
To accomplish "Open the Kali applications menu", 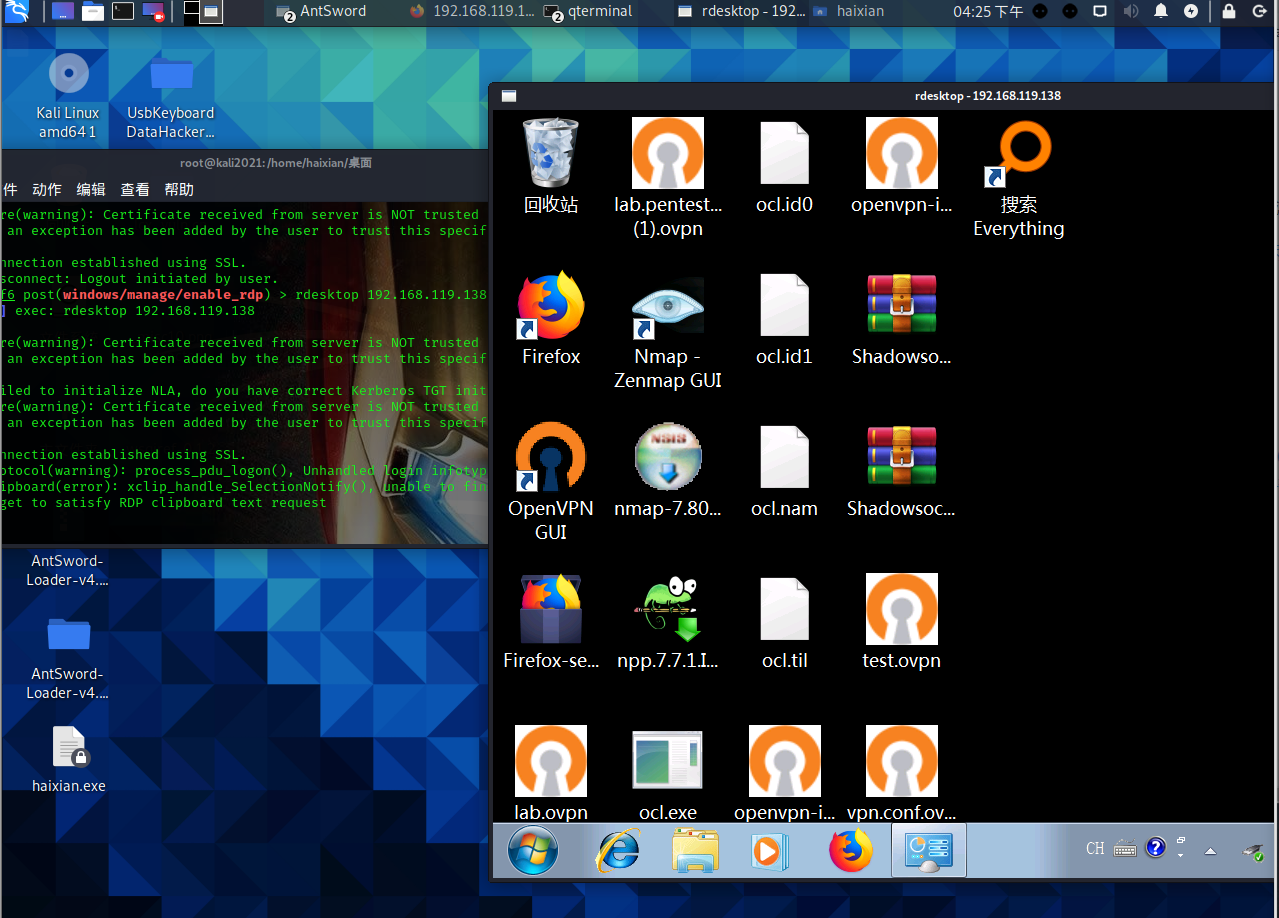I will click(17, 12).
